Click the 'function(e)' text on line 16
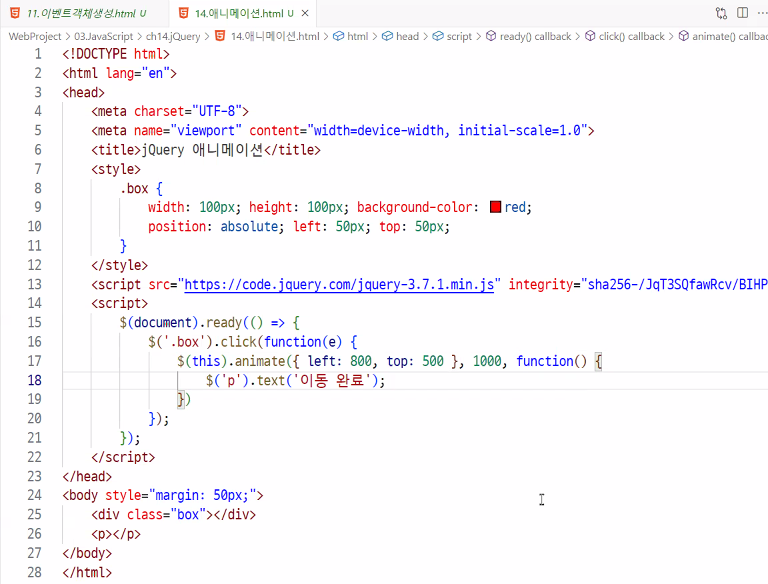 [x=303, y=341]
